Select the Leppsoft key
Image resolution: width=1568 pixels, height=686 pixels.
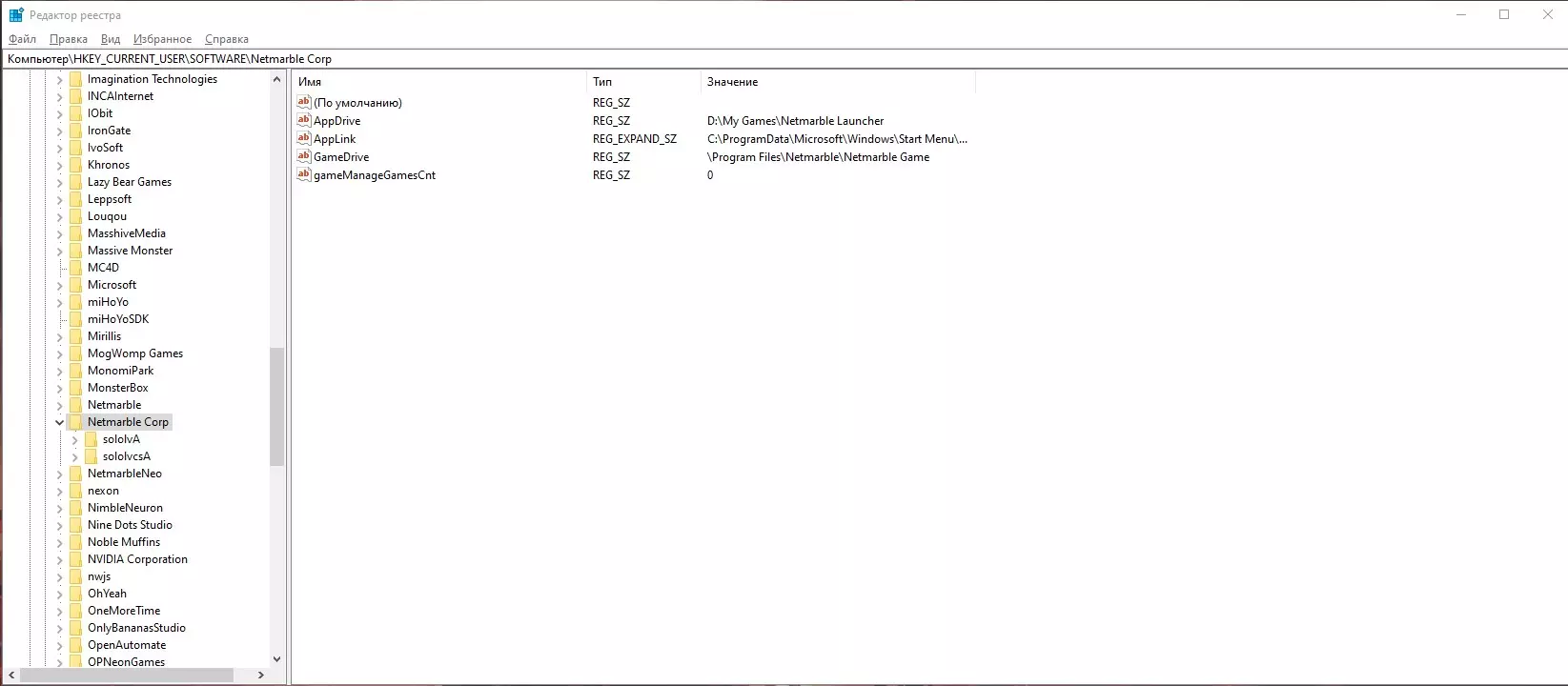110,199
